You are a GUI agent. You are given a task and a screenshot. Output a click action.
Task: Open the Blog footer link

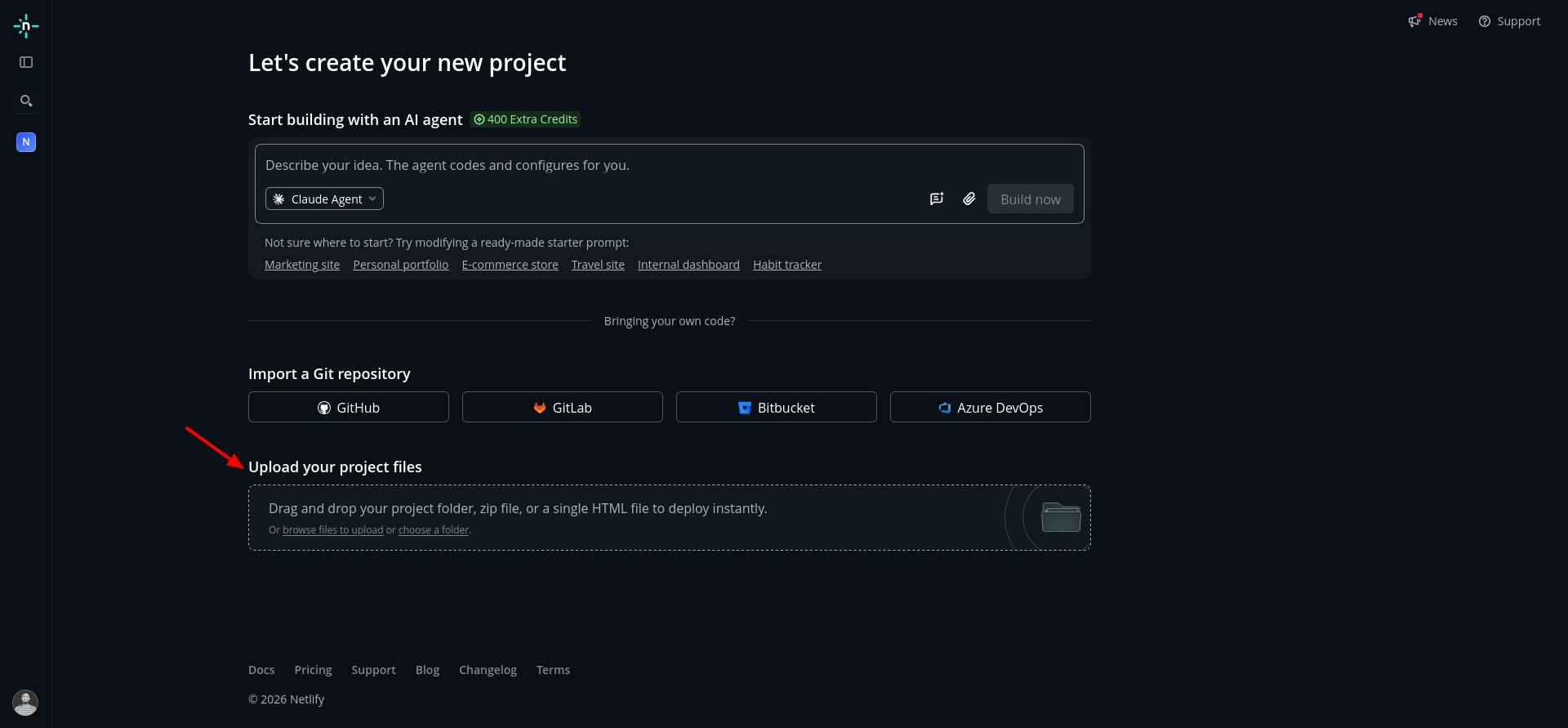tap(427, 670)
